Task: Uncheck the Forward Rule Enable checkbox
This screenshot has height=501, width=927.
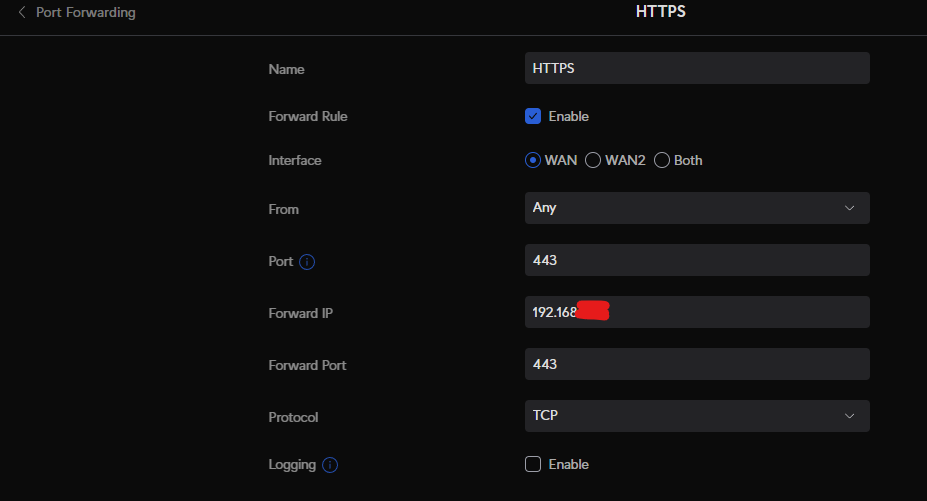Action: tap(533, 116)
